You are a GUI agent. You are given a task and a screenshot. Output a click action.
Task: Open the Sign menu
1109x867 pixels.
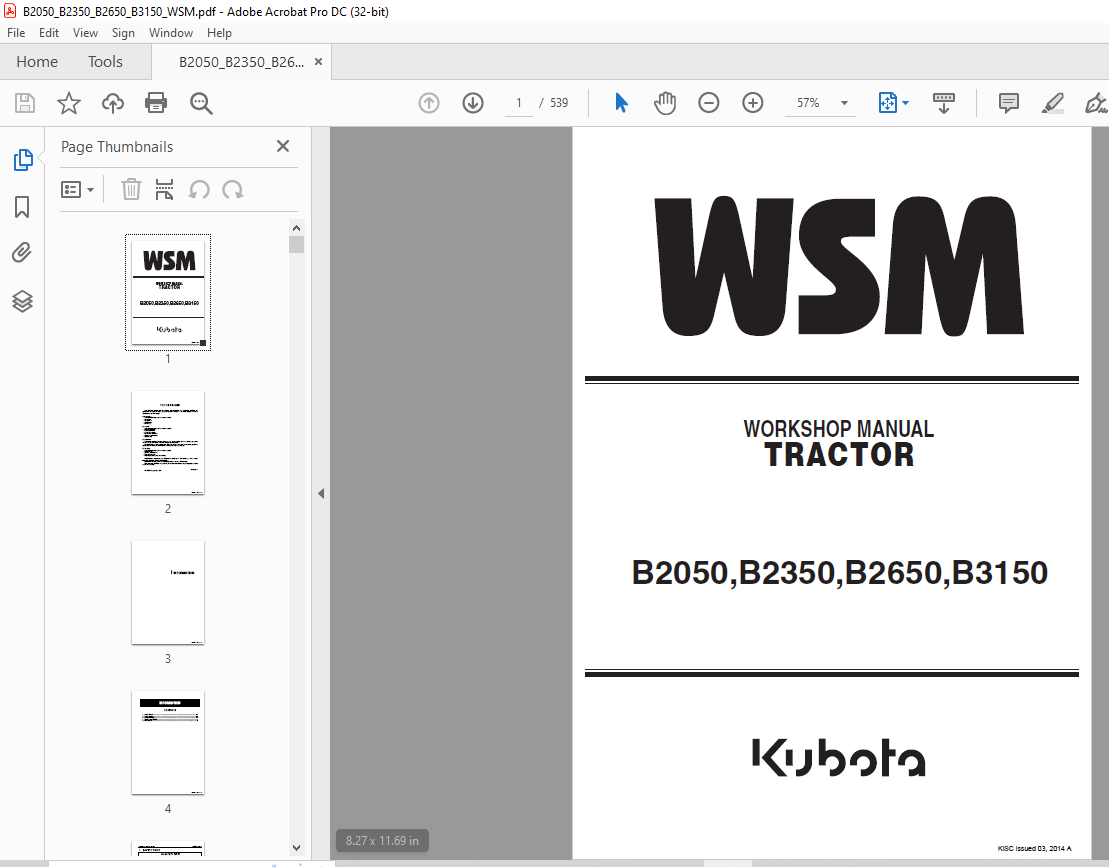point(123,33)
